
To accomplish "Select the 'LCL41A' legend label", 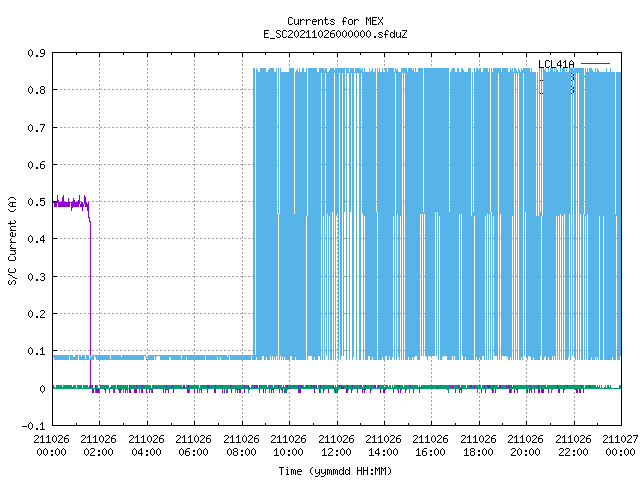I will 556,64.
